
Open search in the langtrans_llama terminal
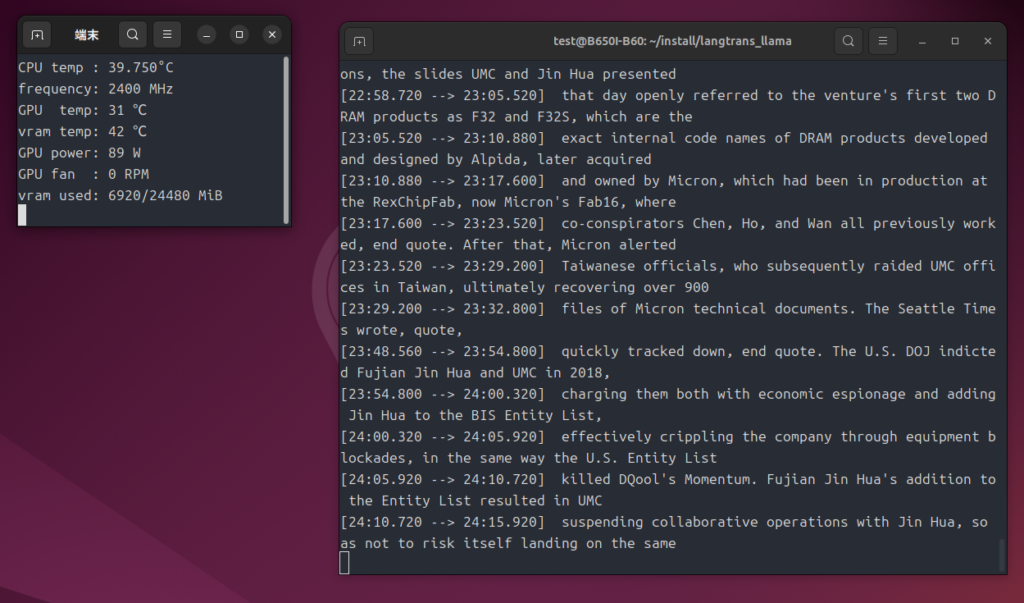click(x=848, y=41)
